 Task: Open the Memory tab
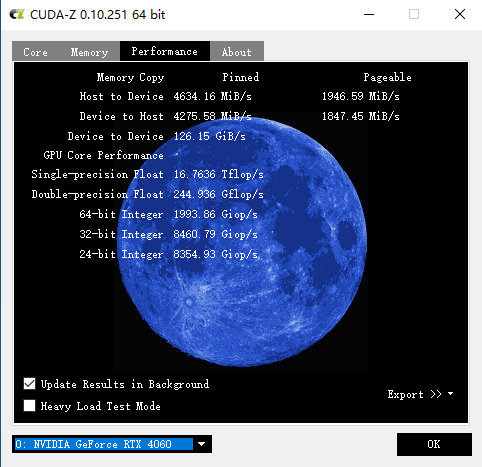pyautogui.click(x=89, y=52)
